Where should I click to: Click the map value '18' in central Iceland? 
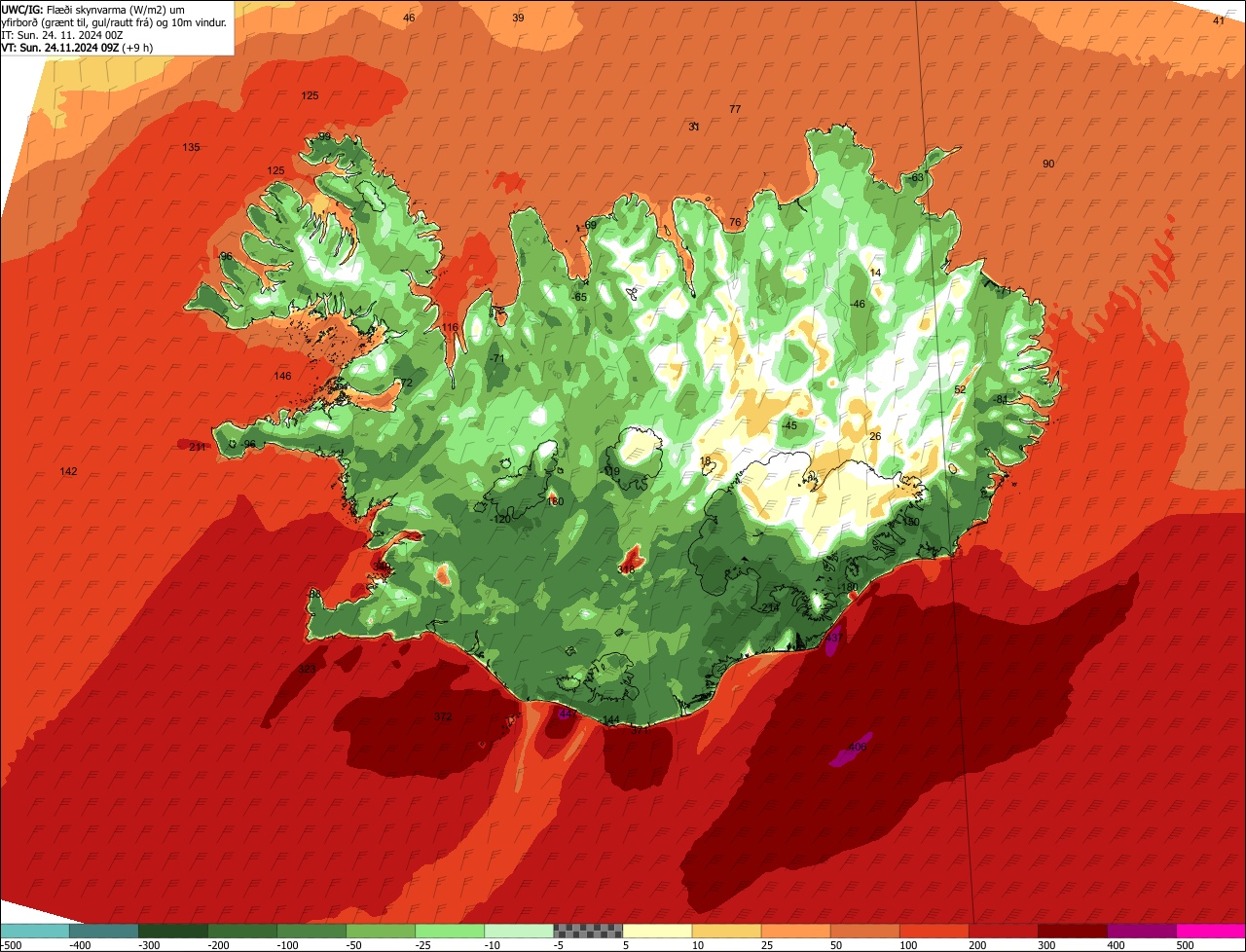click(x=706, y=460)
